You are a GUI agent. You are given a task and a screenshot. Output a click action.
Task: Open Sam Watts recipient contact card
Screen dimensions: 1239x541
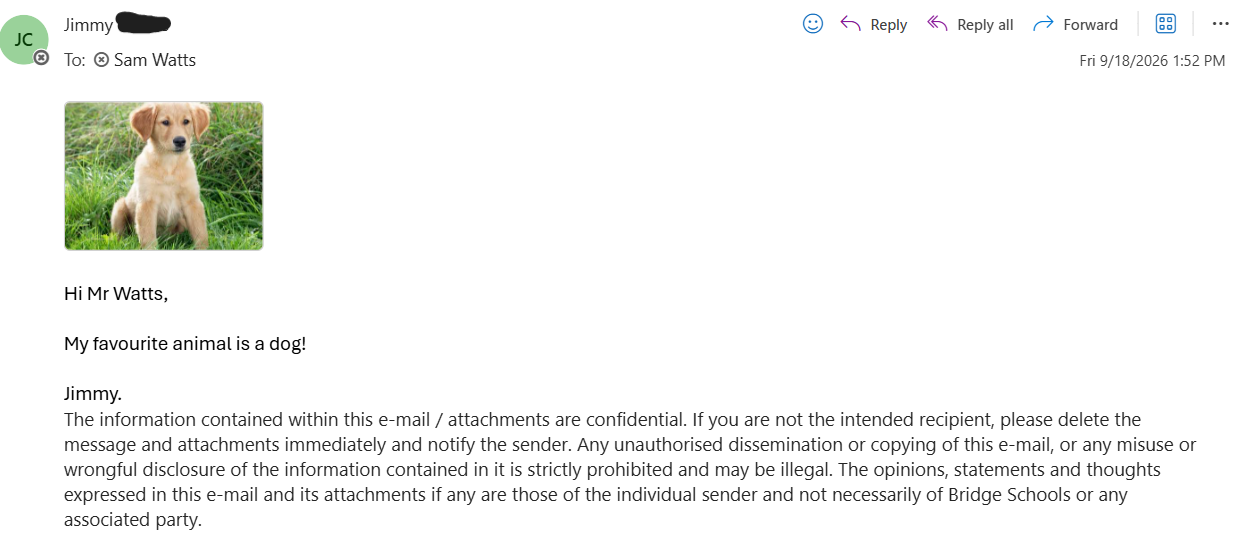click(155, 60)
